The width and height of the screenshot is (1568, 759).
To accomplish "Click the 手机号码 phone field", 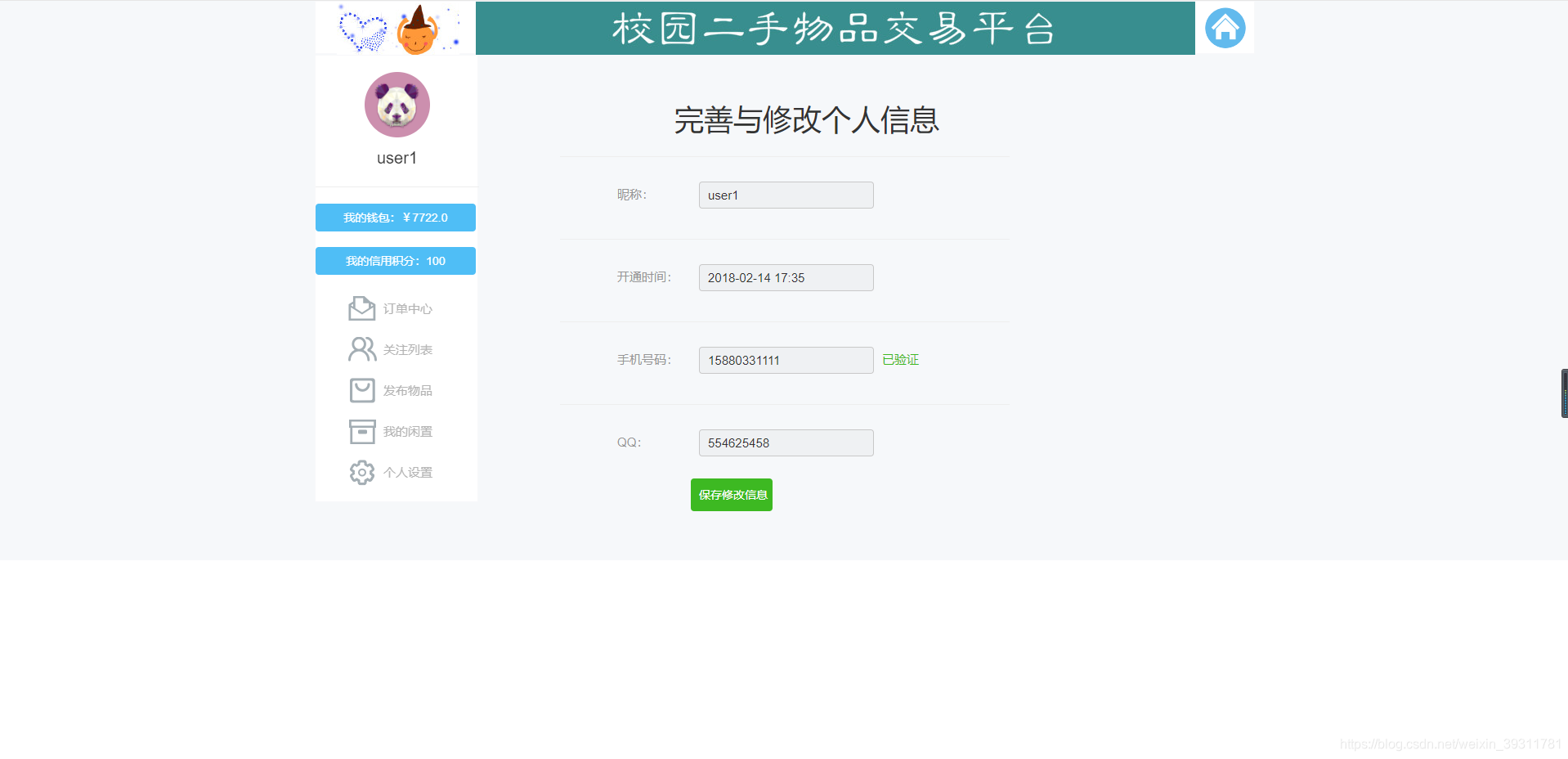I will point(785,360).
